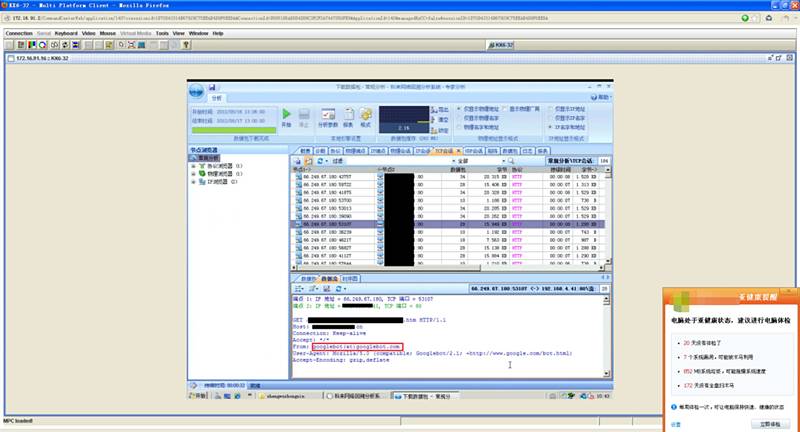
Task: Expand the IP浏览器 tree node
Action: pos(193,182)
